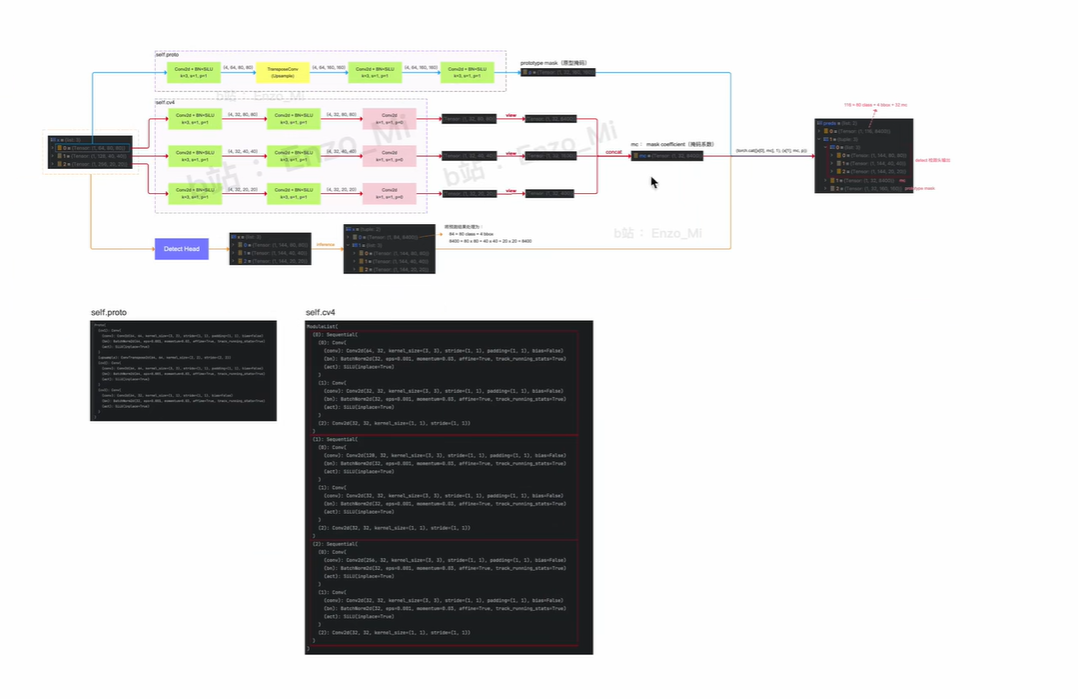Image resolution: width=1078 pixels, height=699 pixels.
Task: Click self.cv4 heading above the ModuleList code panel
Action: pyautogui.click(x=320, y=312)
